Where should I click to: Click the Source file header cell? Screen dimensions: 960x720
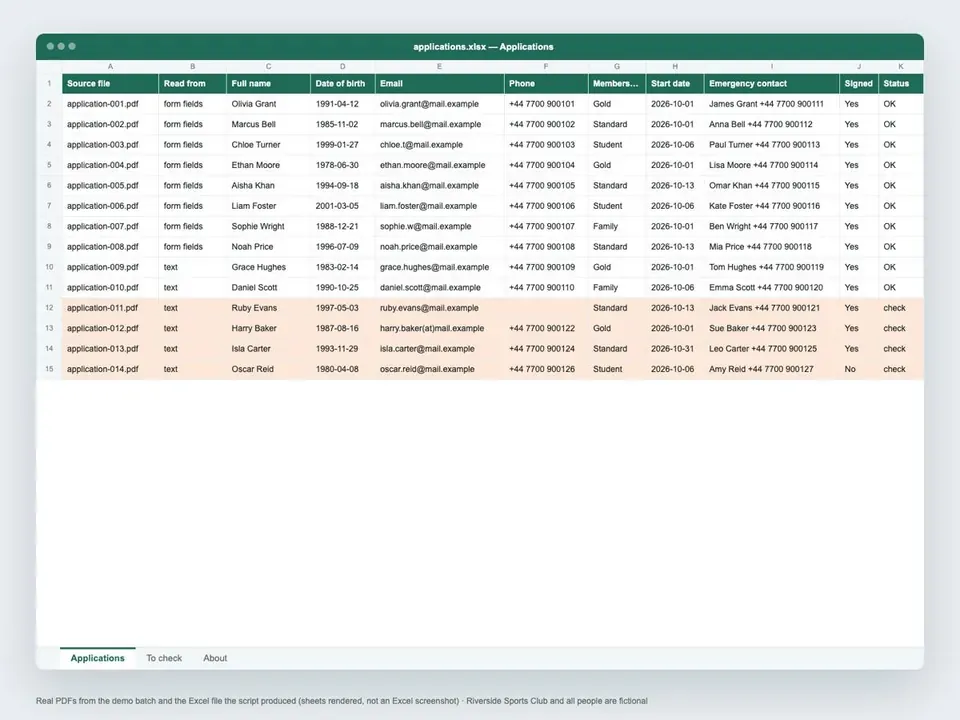coord(110,83)
